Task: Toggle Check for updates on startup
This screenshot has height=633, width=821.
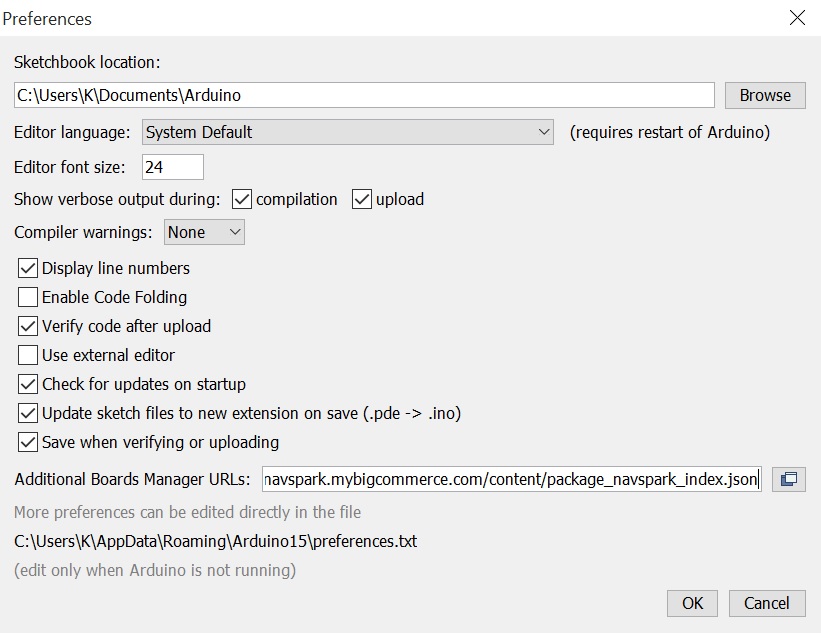Action: 28,384
